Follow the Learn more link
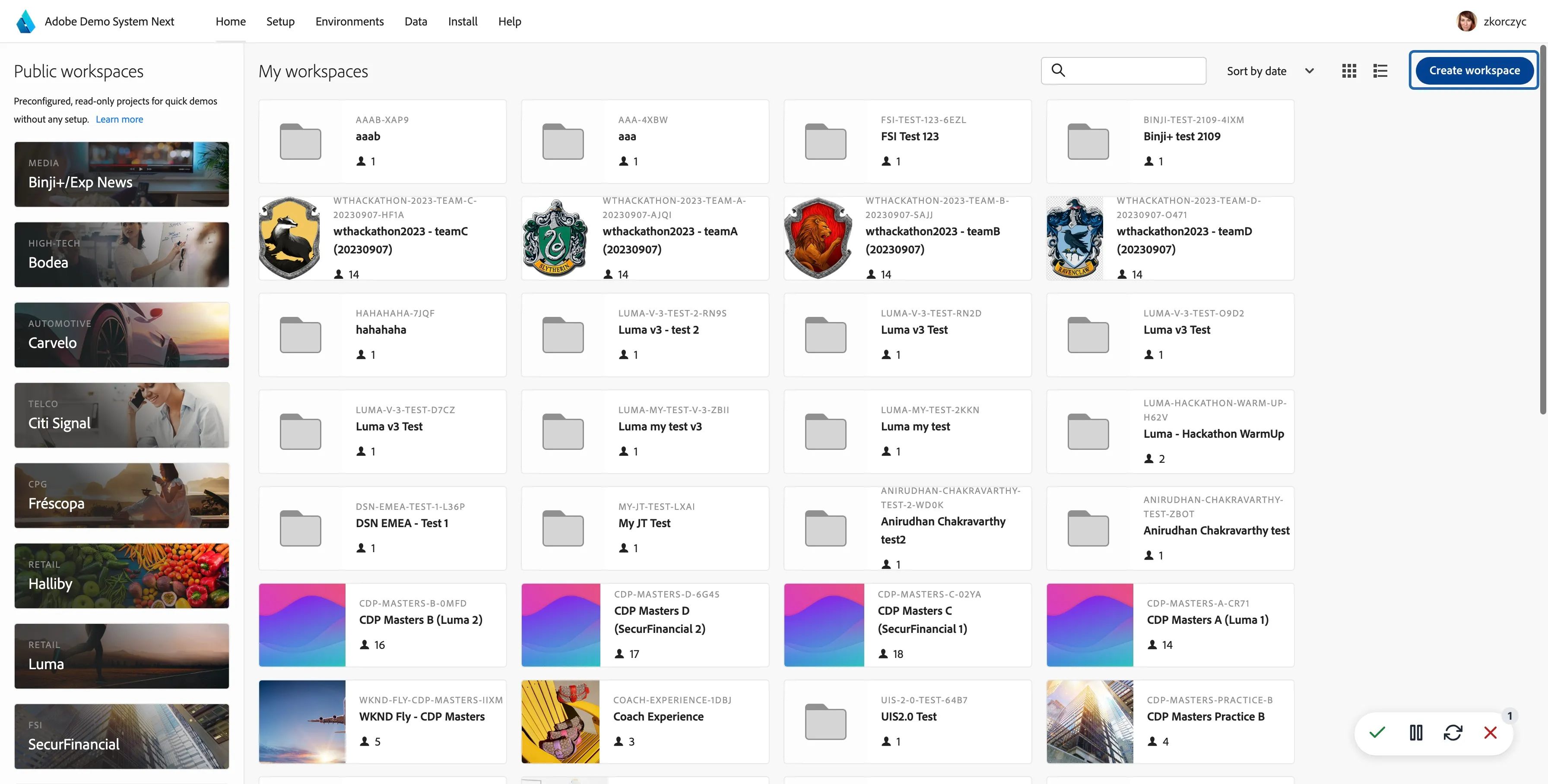Viewport: 1548px width, 784px height. click(119, 119)
